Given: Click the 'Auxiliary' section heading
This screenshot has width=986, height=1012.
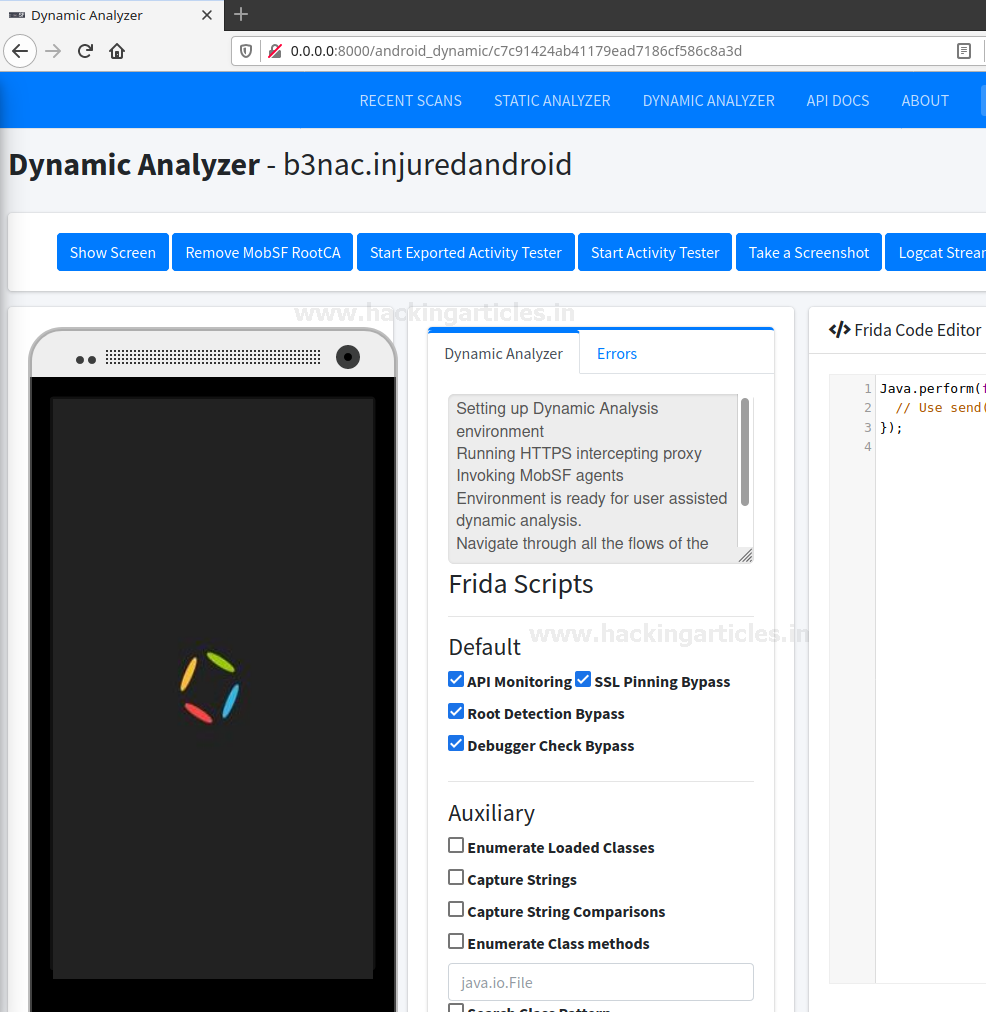Looking at the screenshot, I should coord(492,813).
